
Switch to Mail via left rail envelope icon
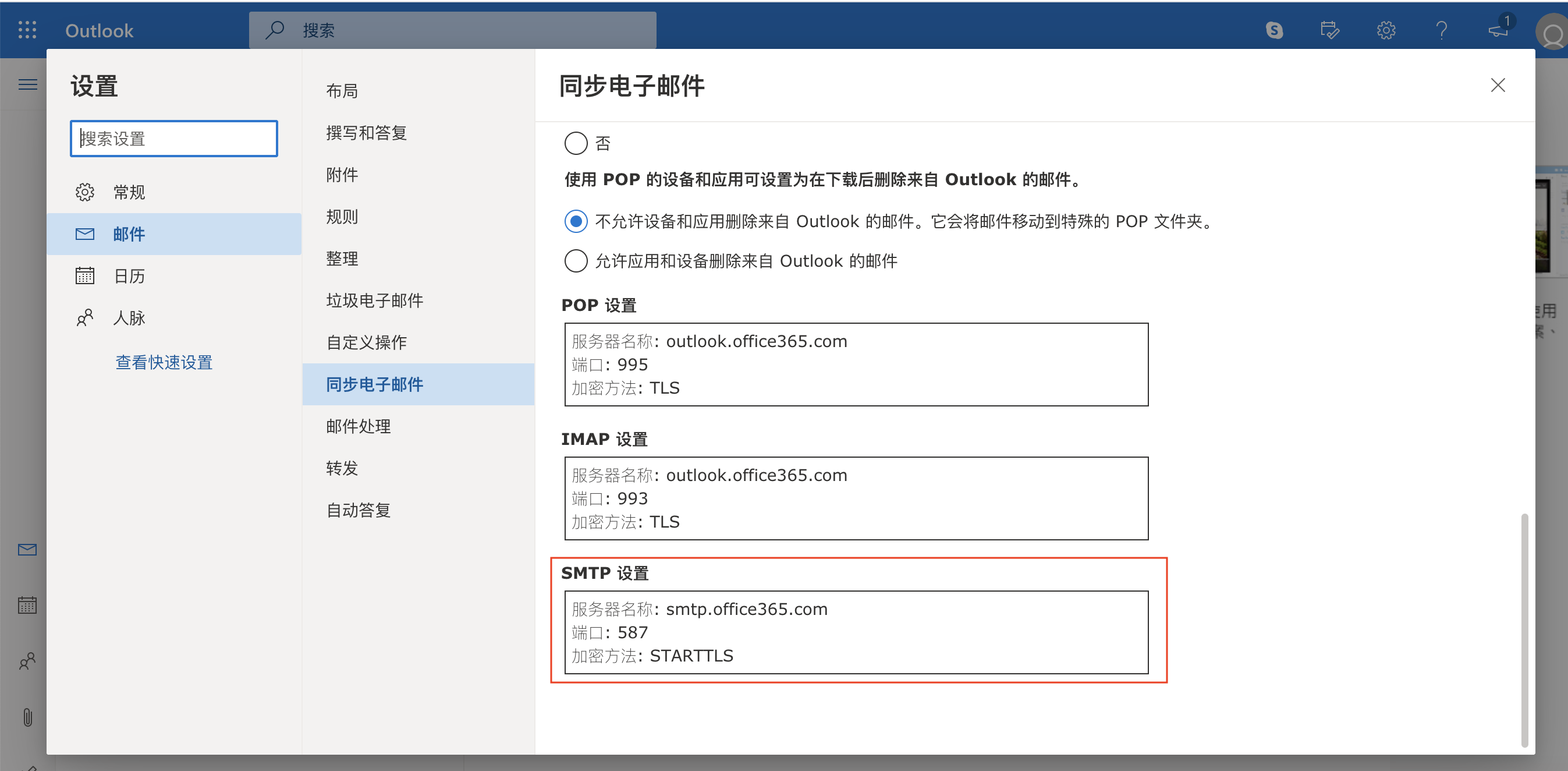coord(27,550)
